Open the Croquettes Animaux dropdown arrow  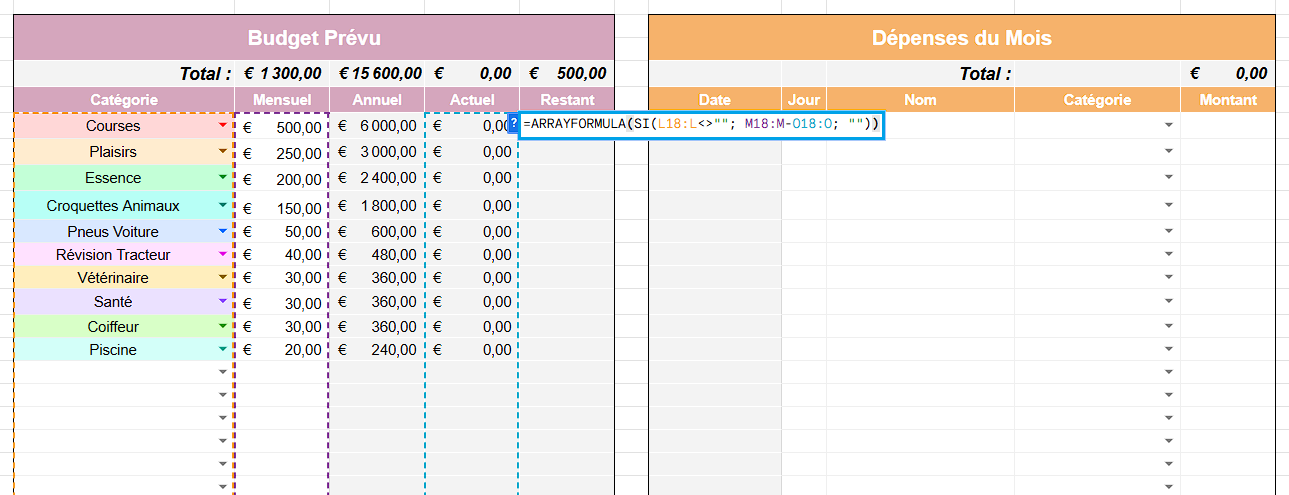(223, 205)
